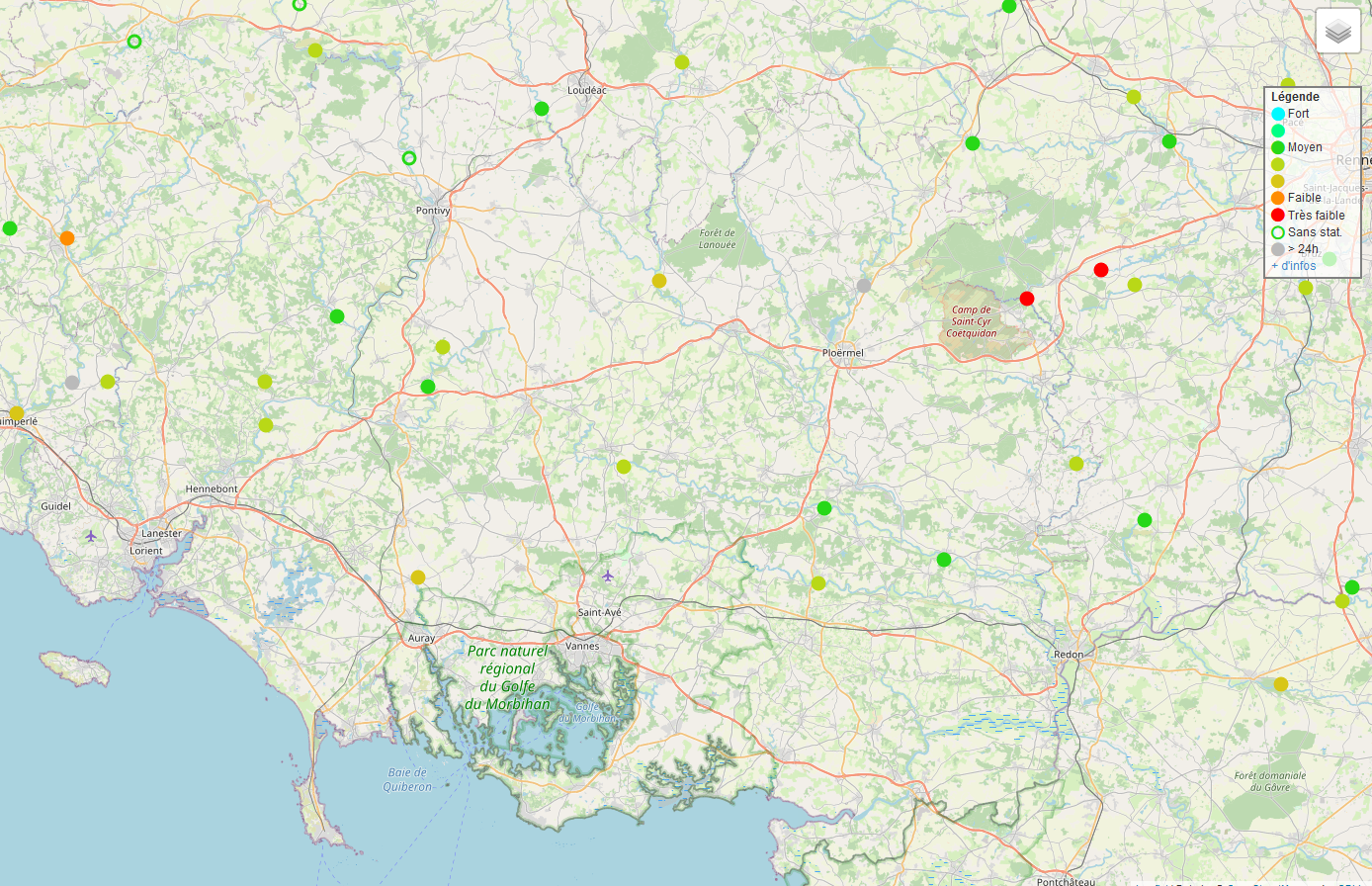Click the "Moyen" legend label
This screenshot has height=886, width=1372.
(1305, 147)
